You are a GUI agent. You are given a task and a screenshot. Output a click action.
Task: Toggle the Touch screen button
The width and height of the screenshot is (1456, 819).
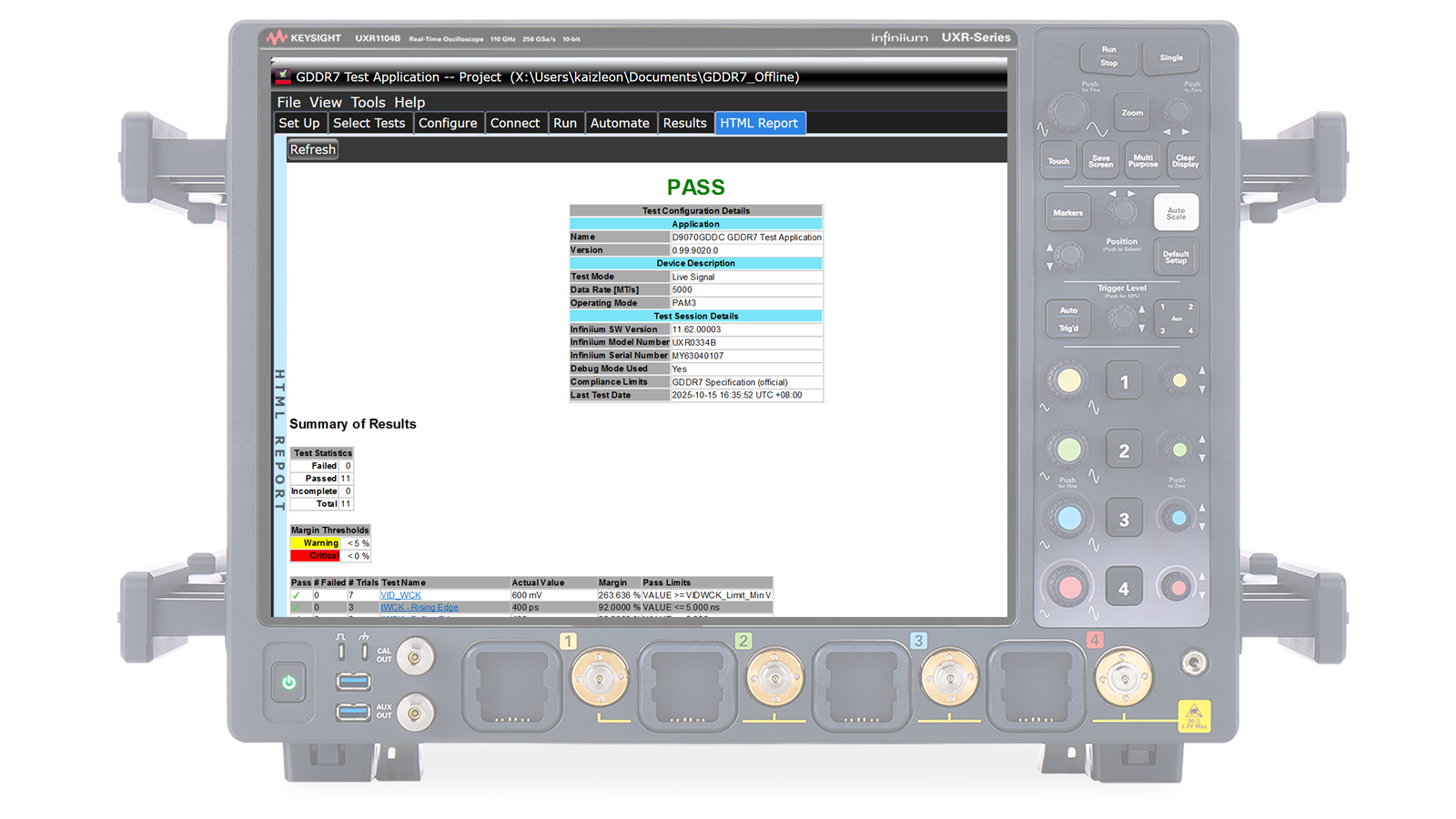click(x=1058, y=161)
